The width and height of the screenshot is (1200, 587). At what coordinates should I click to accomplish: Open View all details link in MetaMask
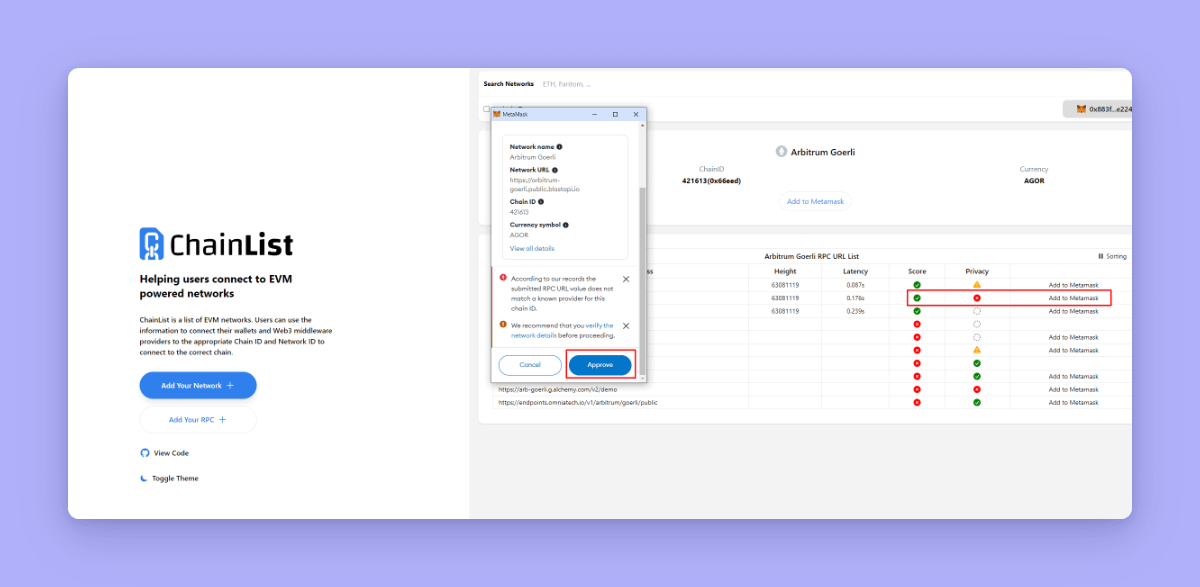click(x=532, y=248)
